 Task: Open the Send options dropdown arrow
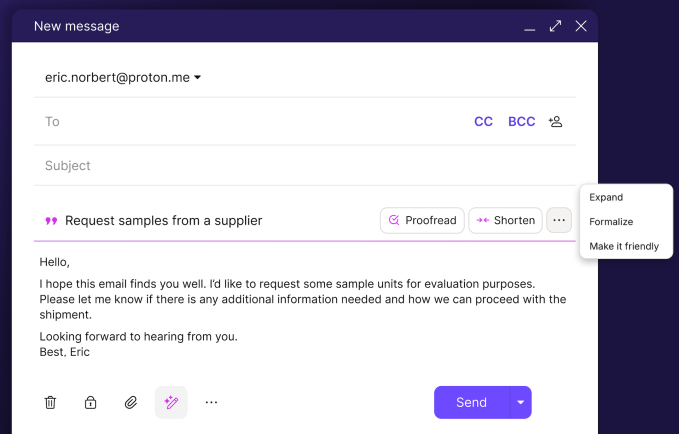click(520, 402)
